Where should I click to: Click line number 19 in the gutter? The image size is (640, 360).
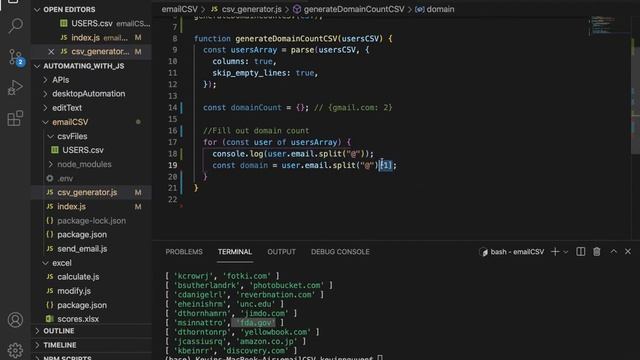[173, 165]
